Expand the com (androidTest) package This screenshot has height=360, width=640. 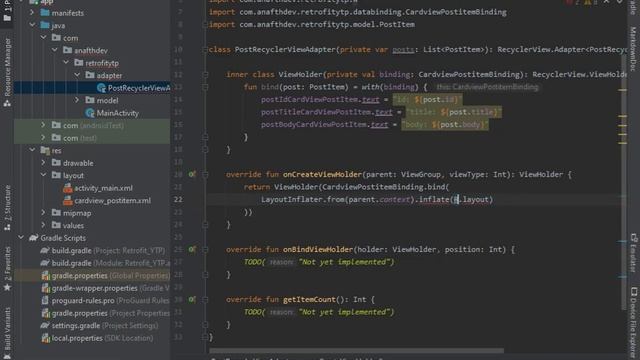click(43, 125)
